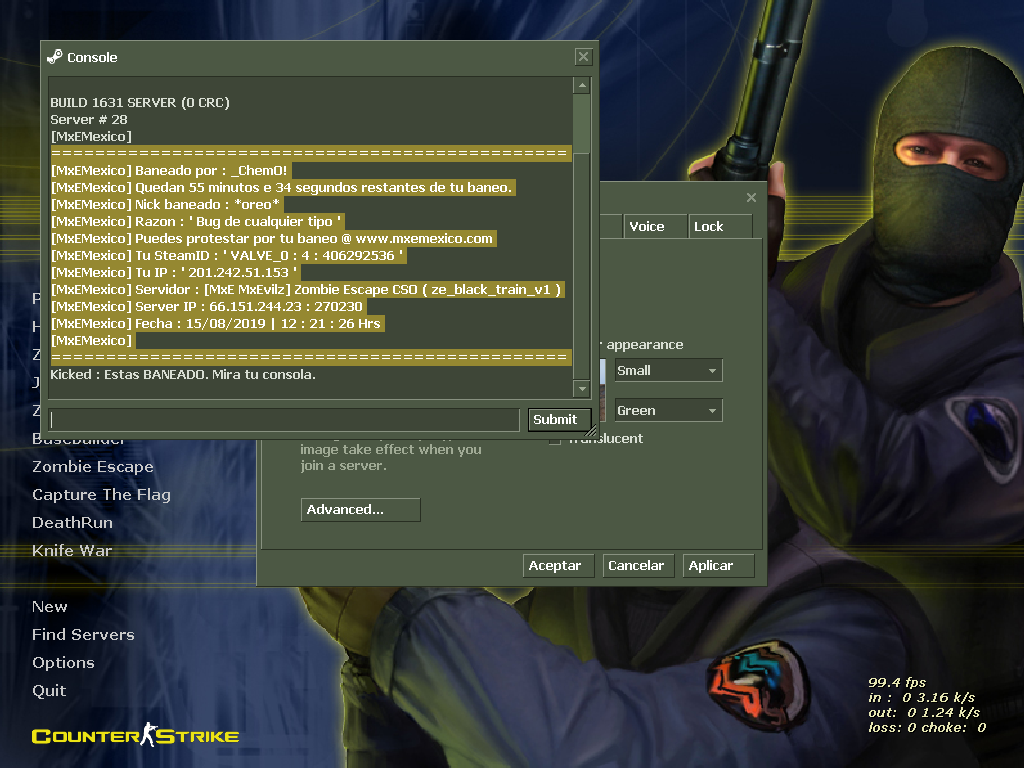Viewport: 1024px width, 768px height.
Task: Open the Small crosshair size dropdown
Action: point(668,370)
